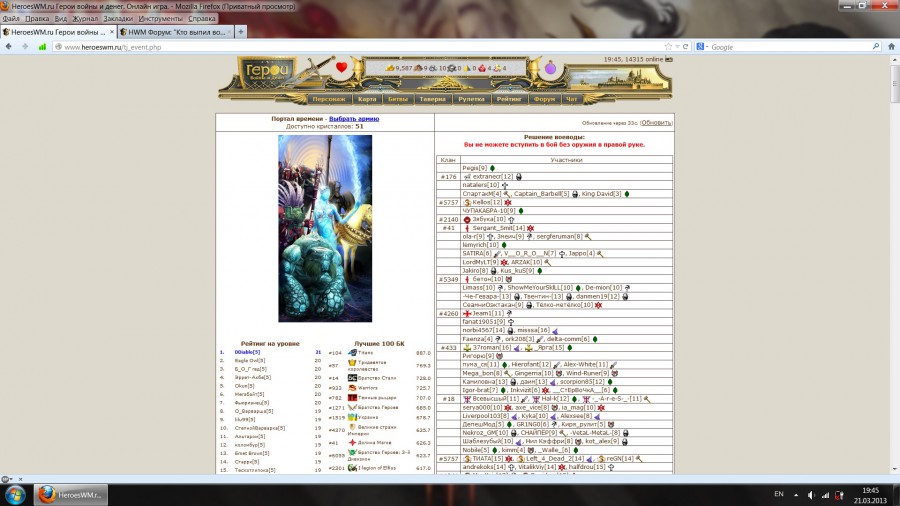Open the Битвы navigation tab
Image resolution: width=900 pixels, height=506 pixels.
(x=397, y=99)
